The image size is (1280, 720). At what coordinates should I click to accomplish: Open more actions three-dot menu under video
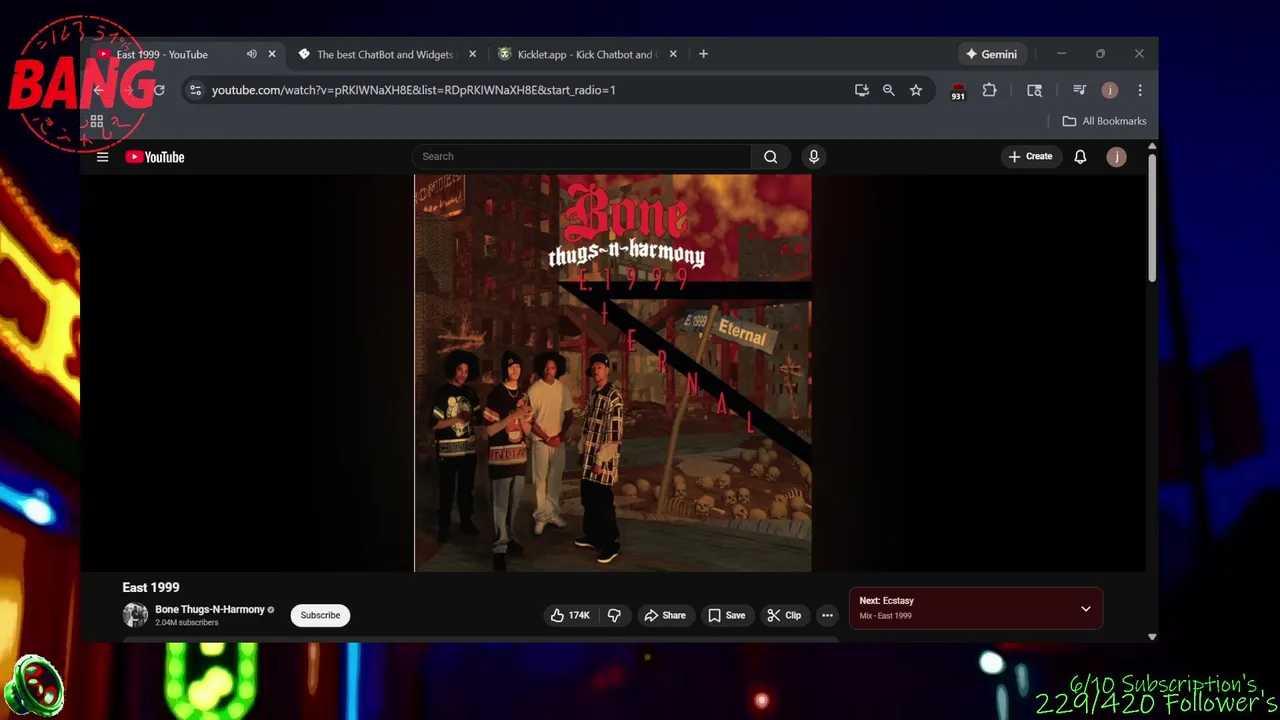tap(827, 615)
